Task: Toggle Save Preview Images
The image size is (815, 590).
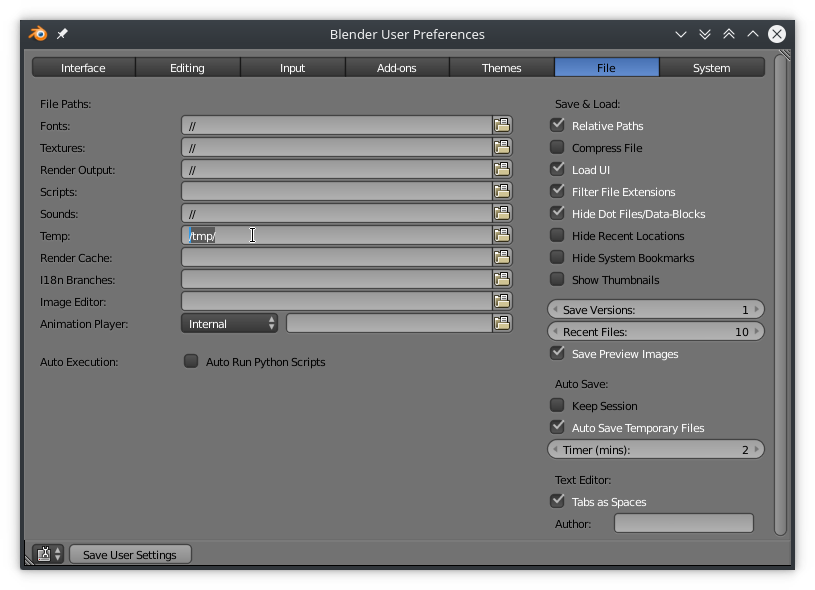Action: point(557,353)
